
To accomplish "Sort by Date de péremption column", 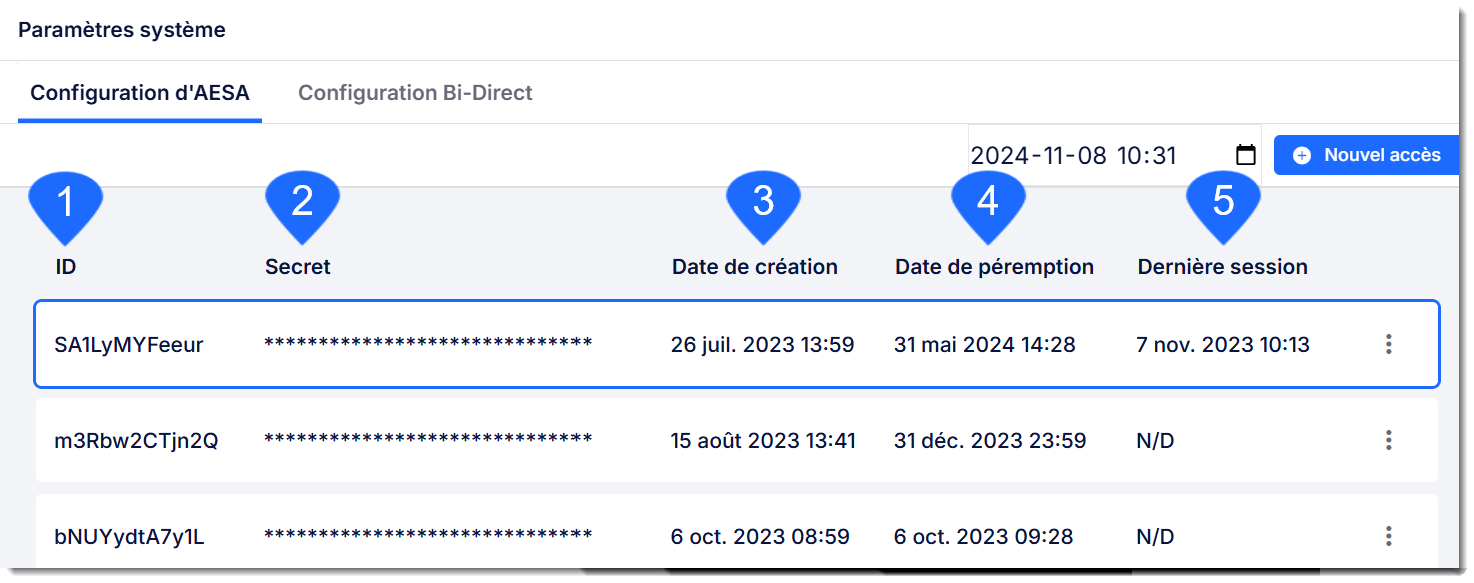I will tap(994, 267).
